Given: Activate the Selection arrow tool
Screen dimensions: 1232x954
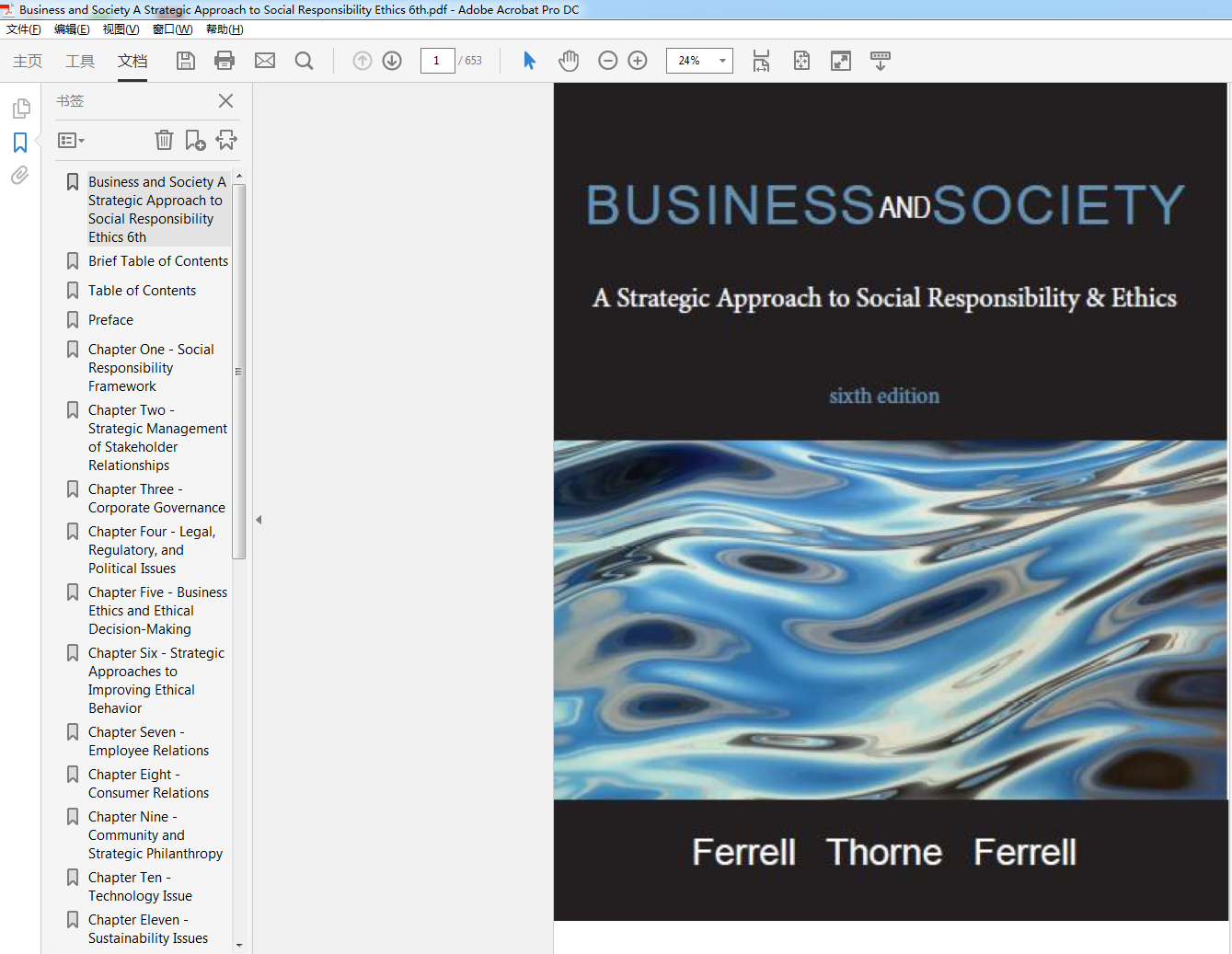Looking at the screenshot, I should tap(529, 61).
